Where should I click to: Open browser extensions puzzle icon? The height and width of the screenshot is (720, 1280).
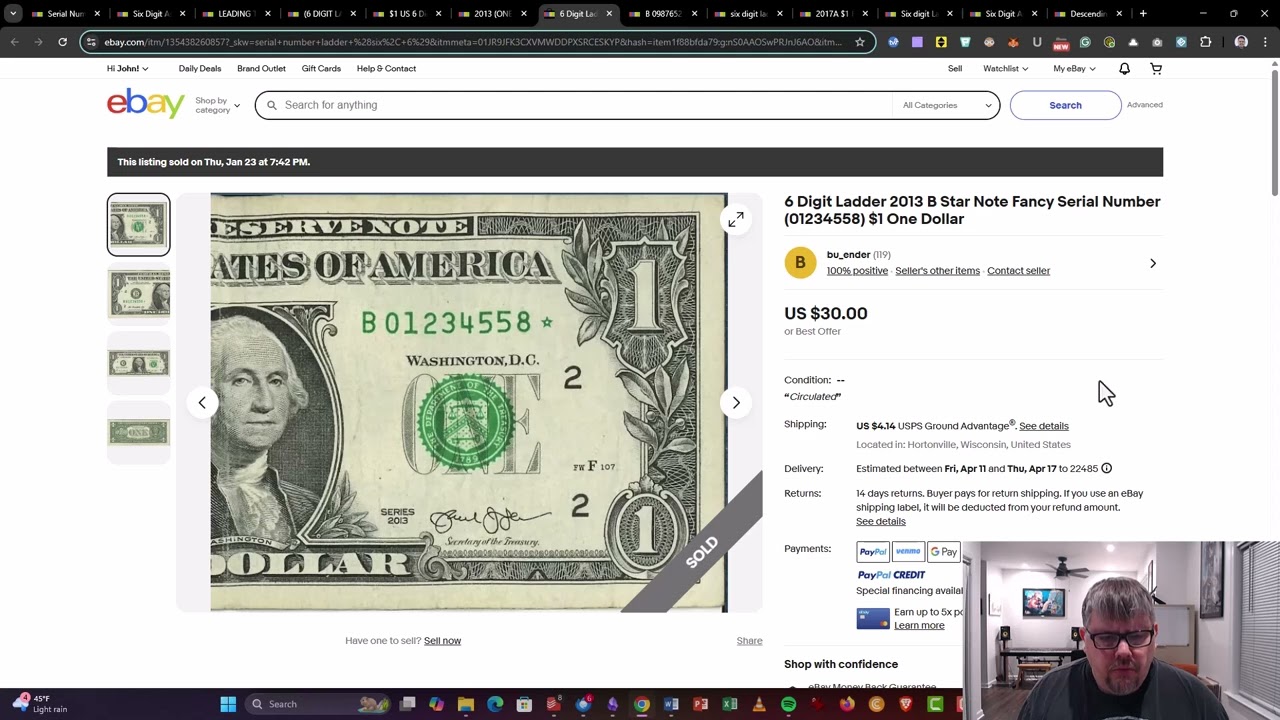(x=1205, y=42)
